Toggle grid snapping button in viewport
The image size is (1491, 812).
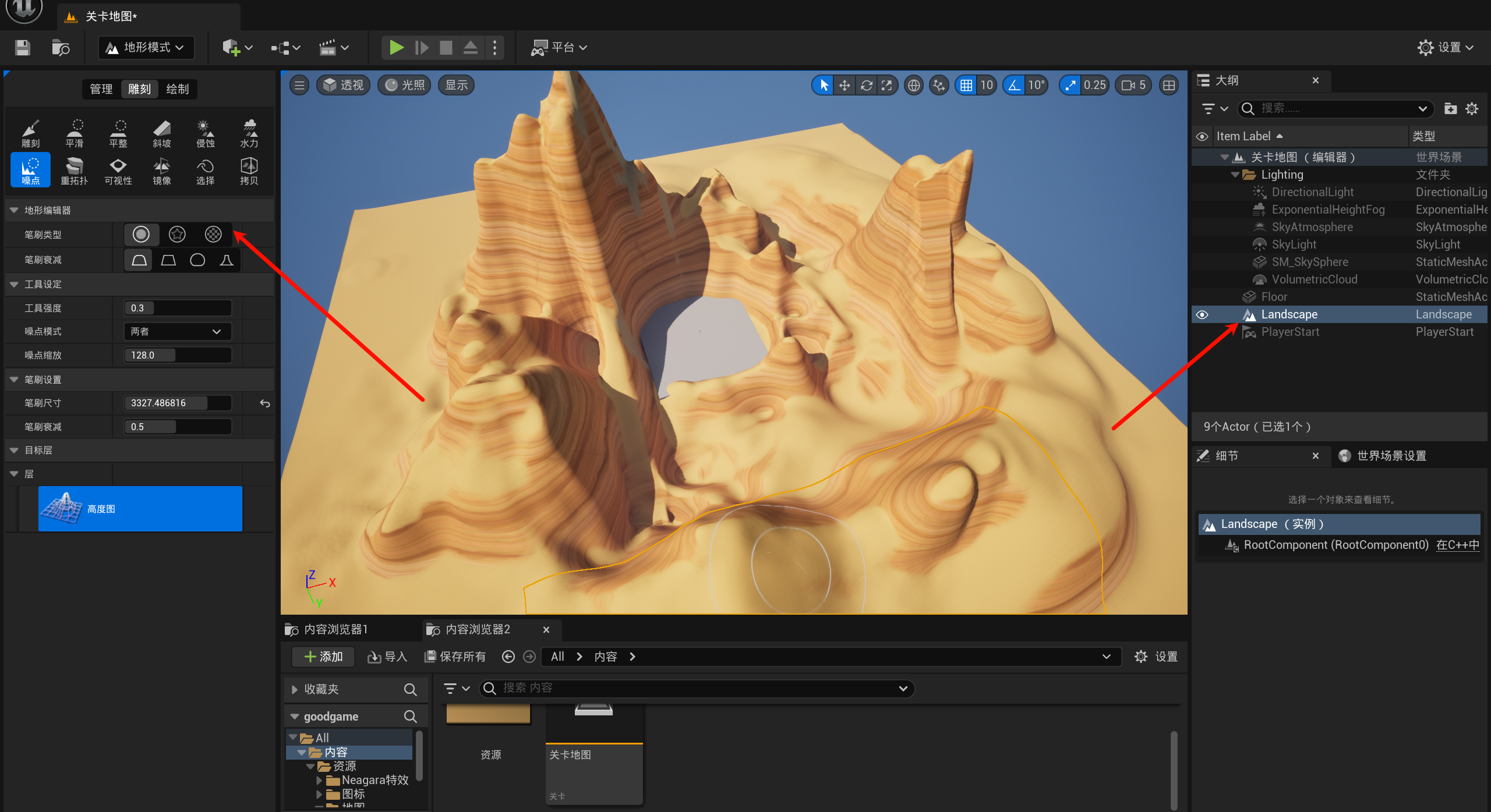click(966, 86)
